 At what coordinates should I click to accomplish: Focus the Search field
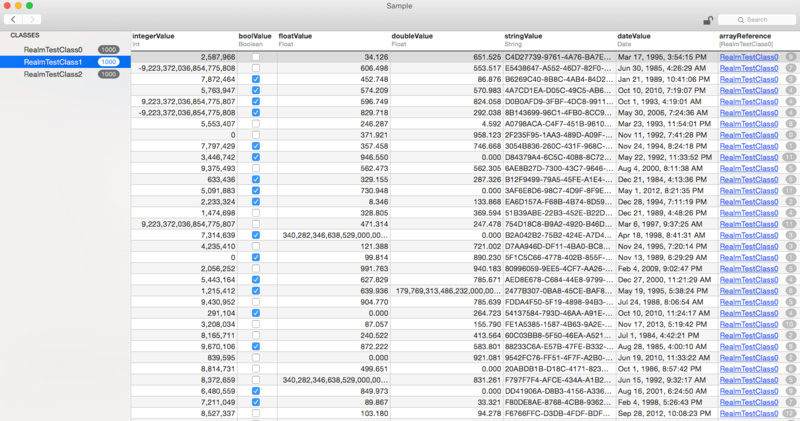coord(757,19)
